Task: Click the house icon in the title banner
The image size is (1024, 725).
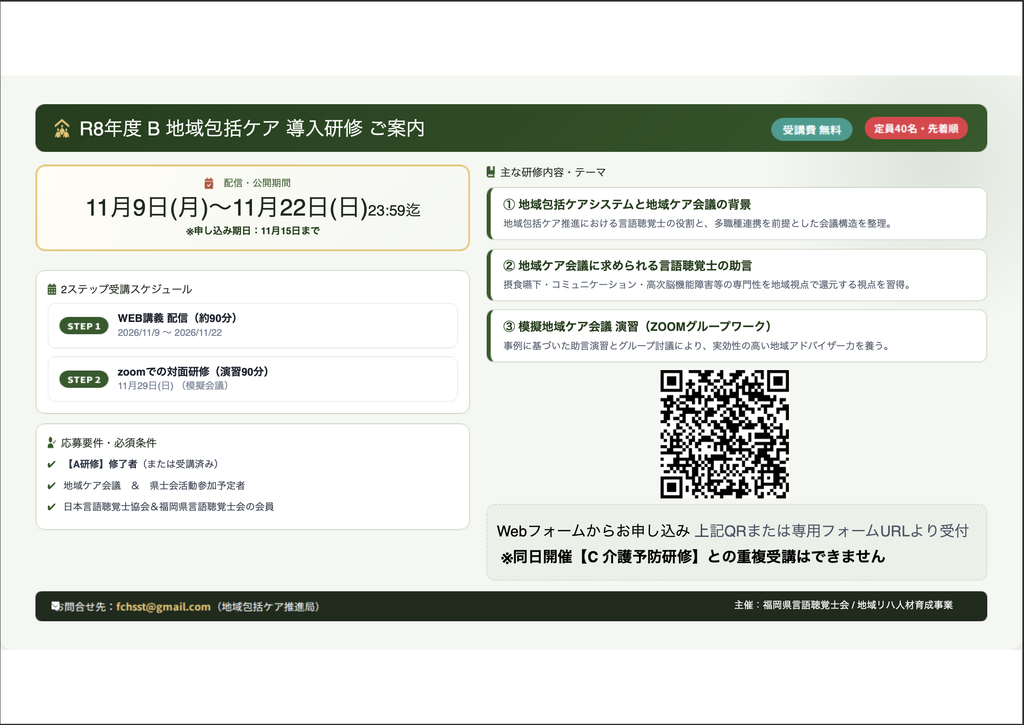Action: click(x=62, y=129)
